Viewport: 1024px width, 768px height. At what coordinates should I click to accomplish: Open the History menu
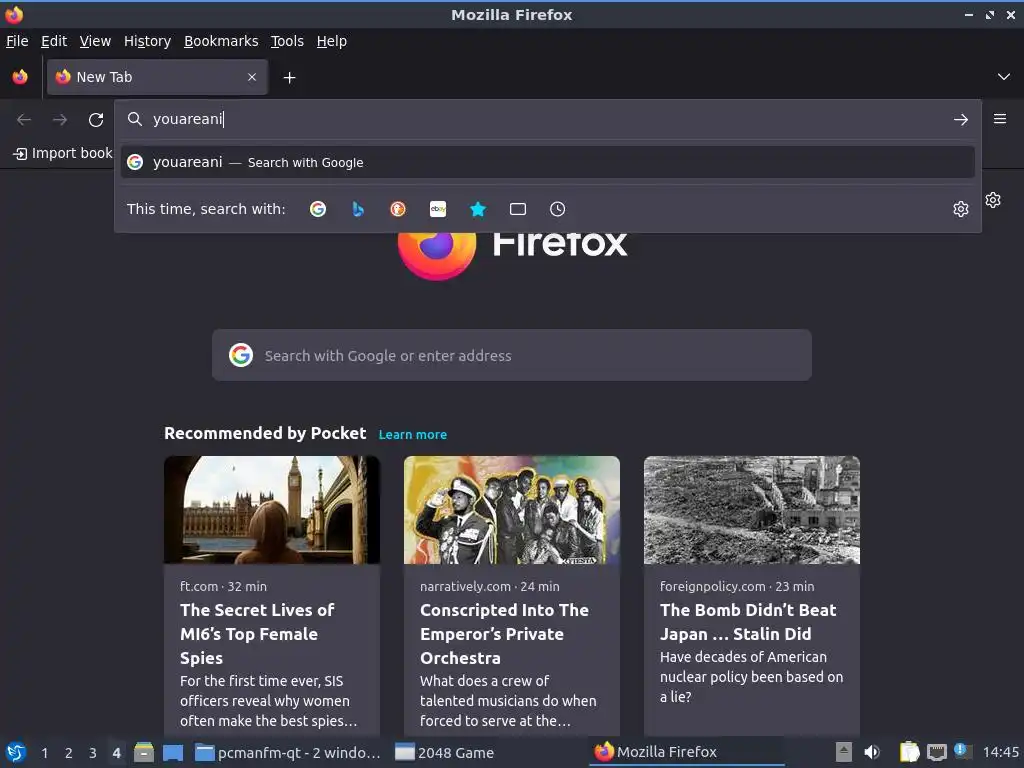coord(148,41)
